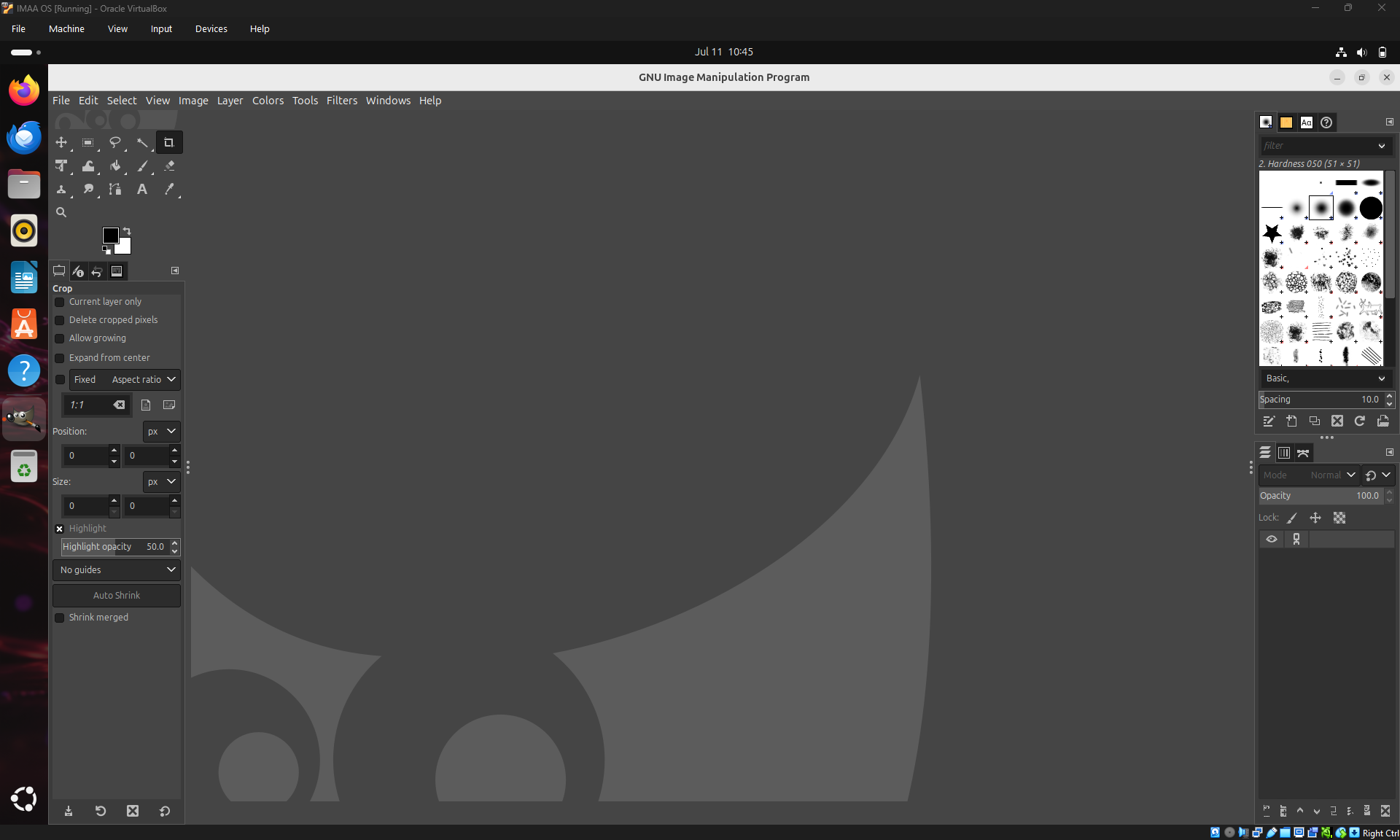Click the Auto Shrink button
This screenshot has height=840, width=1400.
point(117,596)
